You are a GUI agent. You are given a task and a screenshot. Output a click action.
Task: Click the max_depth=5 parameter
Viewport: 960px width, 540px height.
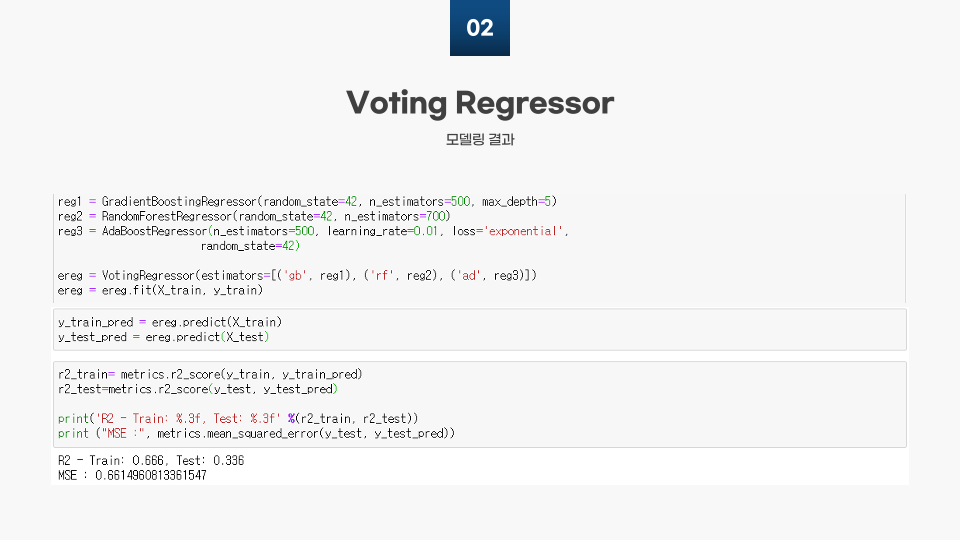pyautogui.click(x=516, y=201)
